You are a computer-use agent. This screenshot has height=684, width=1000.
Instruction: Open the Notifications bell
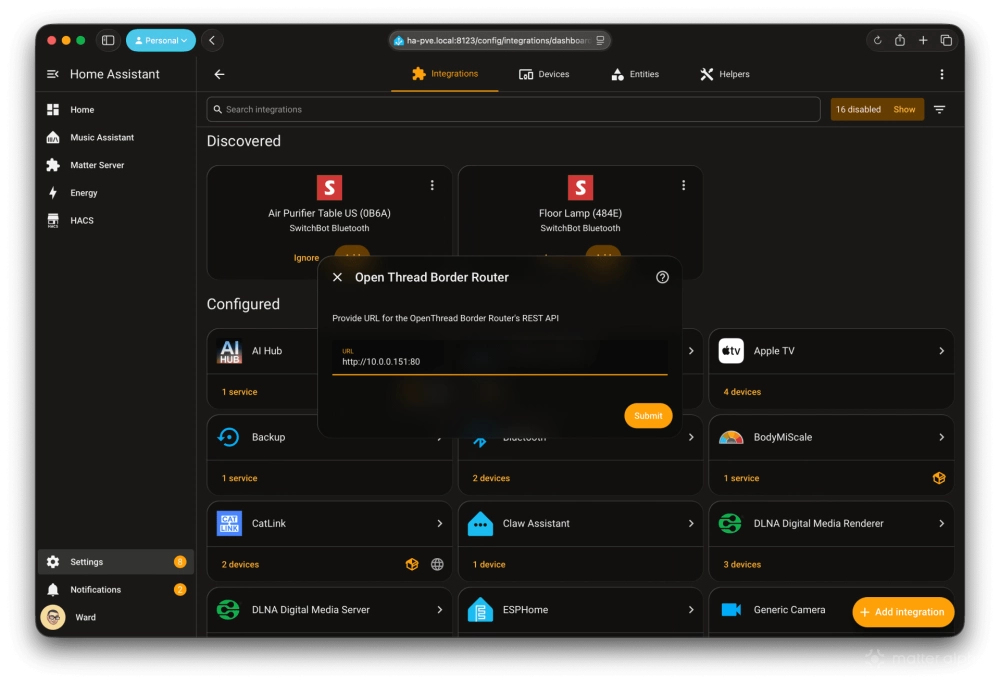53,590
